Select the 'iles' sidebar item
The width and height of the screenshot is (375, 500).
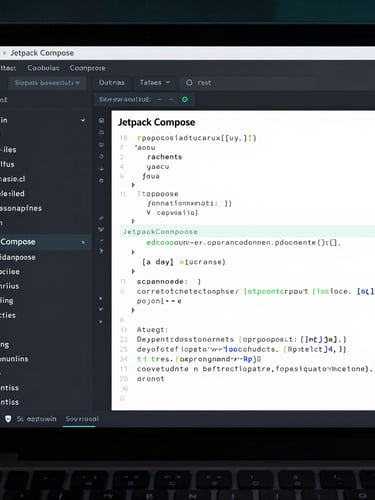click(x=8, y=150)
